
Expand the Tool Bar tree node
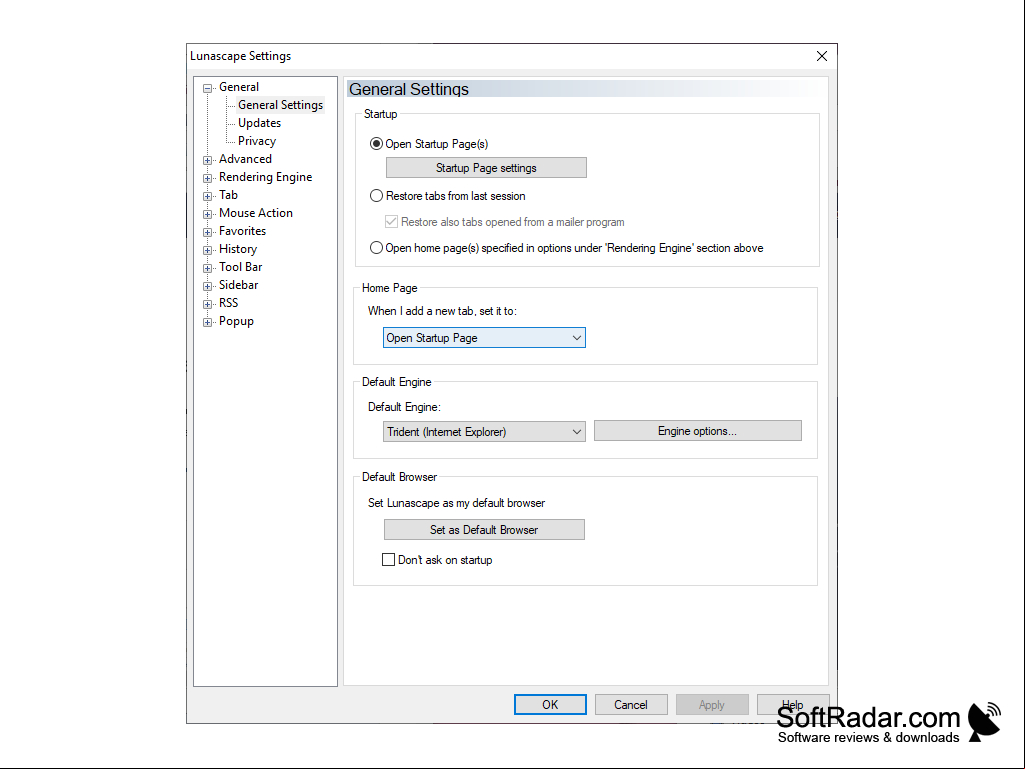(x=207, y=268)
